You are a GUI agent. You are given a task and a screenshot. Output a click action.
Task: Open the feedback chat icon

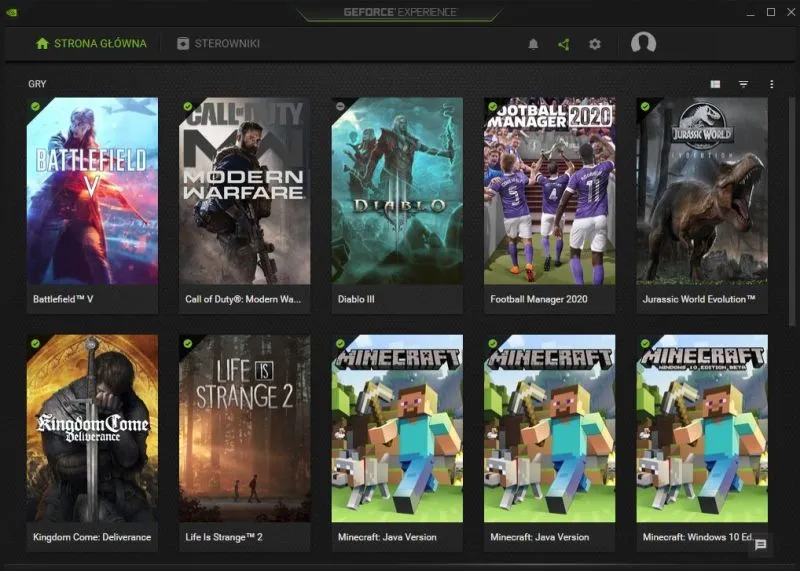pyautogui.click(x=760, y=544)
